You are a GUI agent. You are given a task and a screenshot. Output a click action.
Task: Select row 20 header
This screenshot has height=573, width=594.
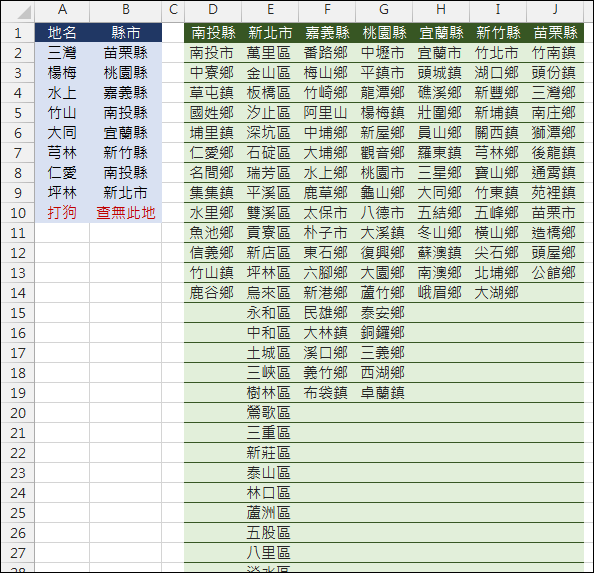click(18, 413)
